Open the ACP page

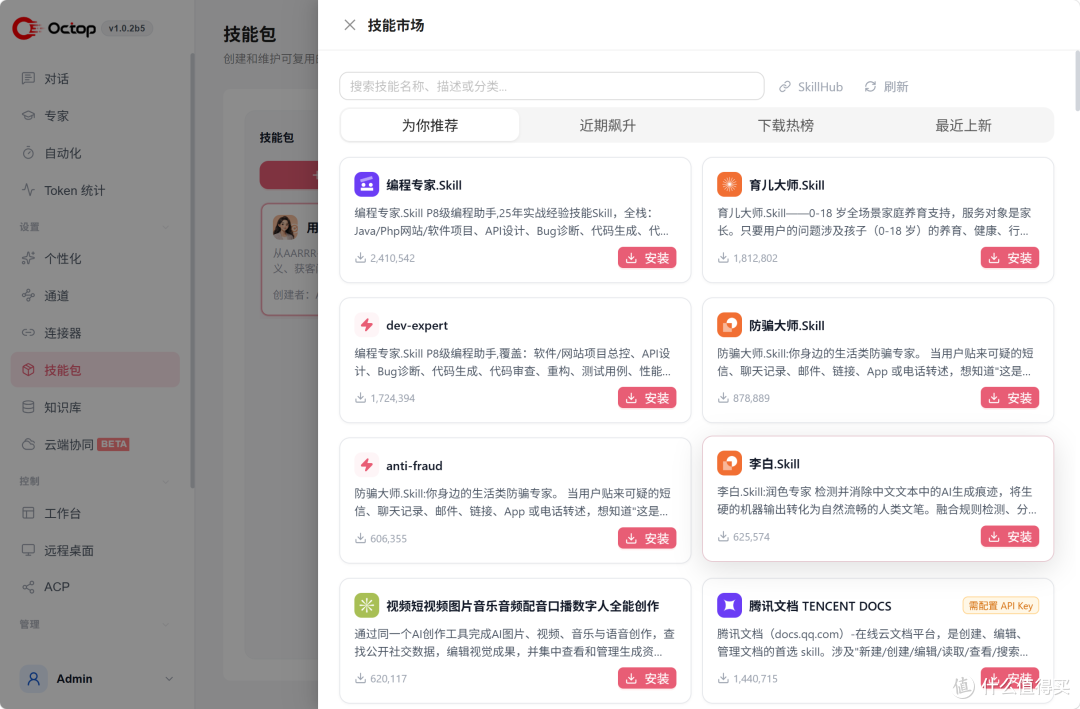click(x=95, y=587)
